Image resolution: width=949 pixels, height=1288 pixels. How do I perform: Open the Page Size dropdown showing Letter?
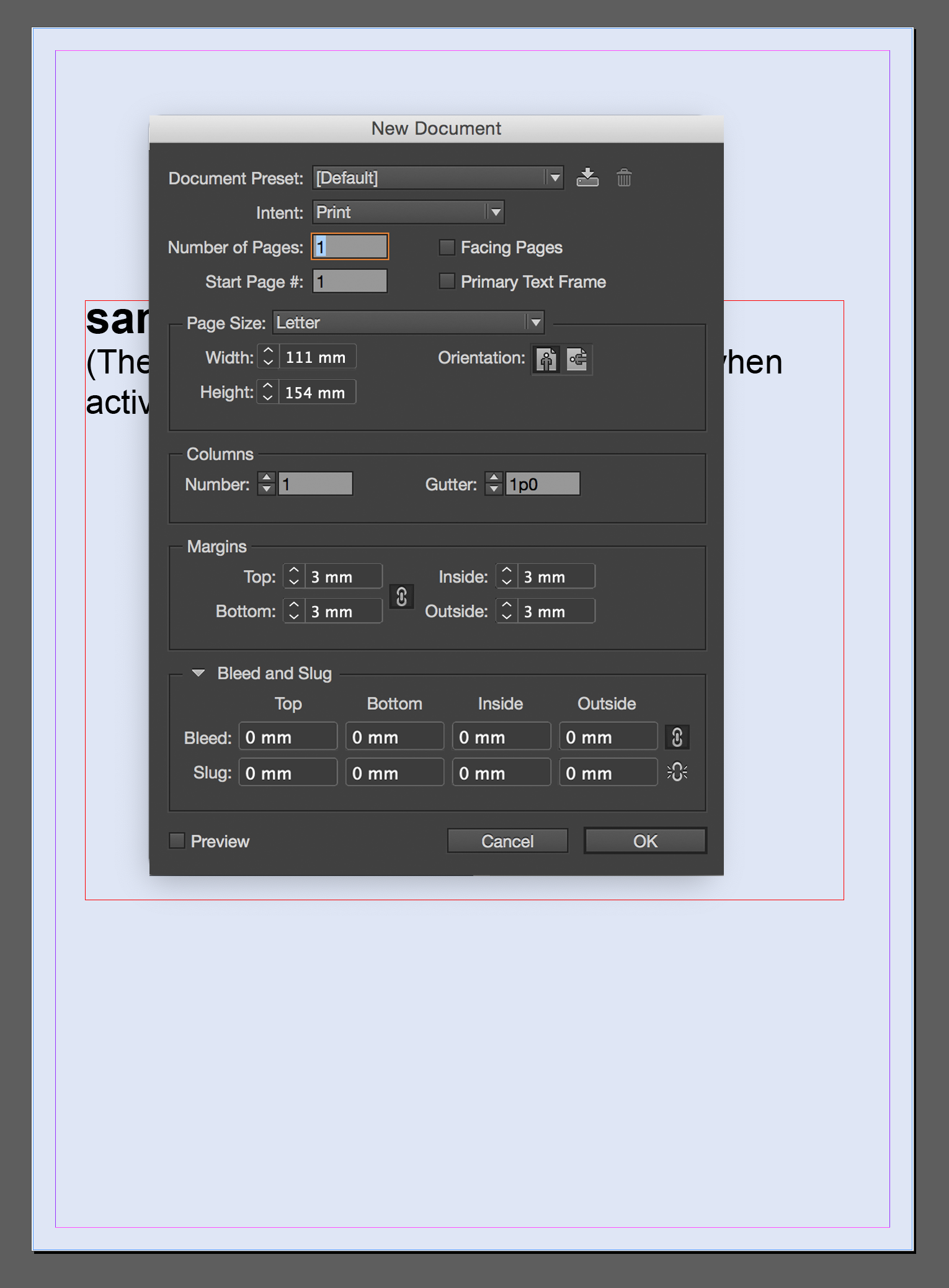point(408,323)
